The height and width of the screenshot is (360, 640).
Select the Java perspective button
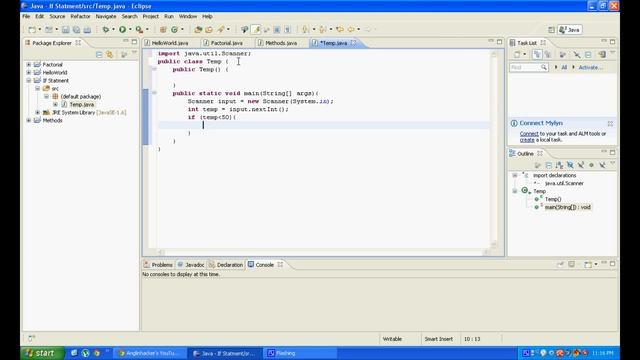[570, 30]
